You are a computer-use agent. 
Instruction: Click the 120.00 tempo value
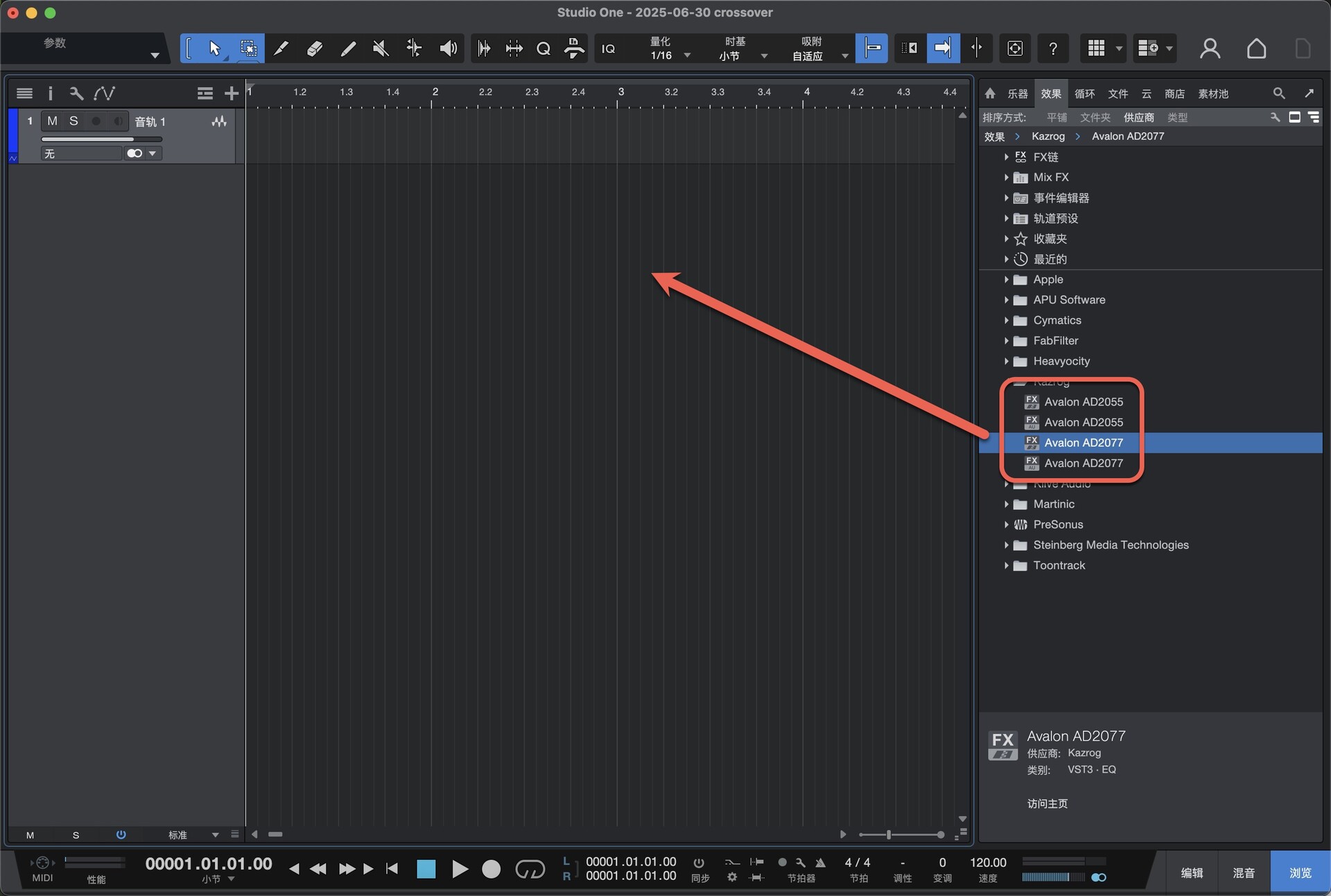988,863
